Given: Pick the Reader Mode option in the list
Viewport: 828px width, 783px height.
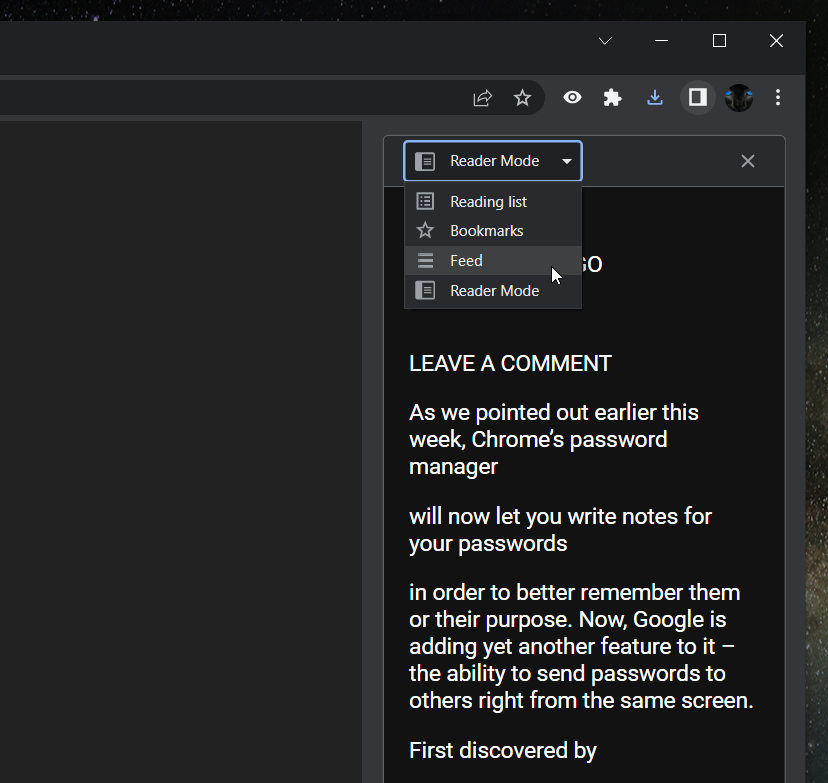Looking at the screenshot, I should tap(492, 291).
